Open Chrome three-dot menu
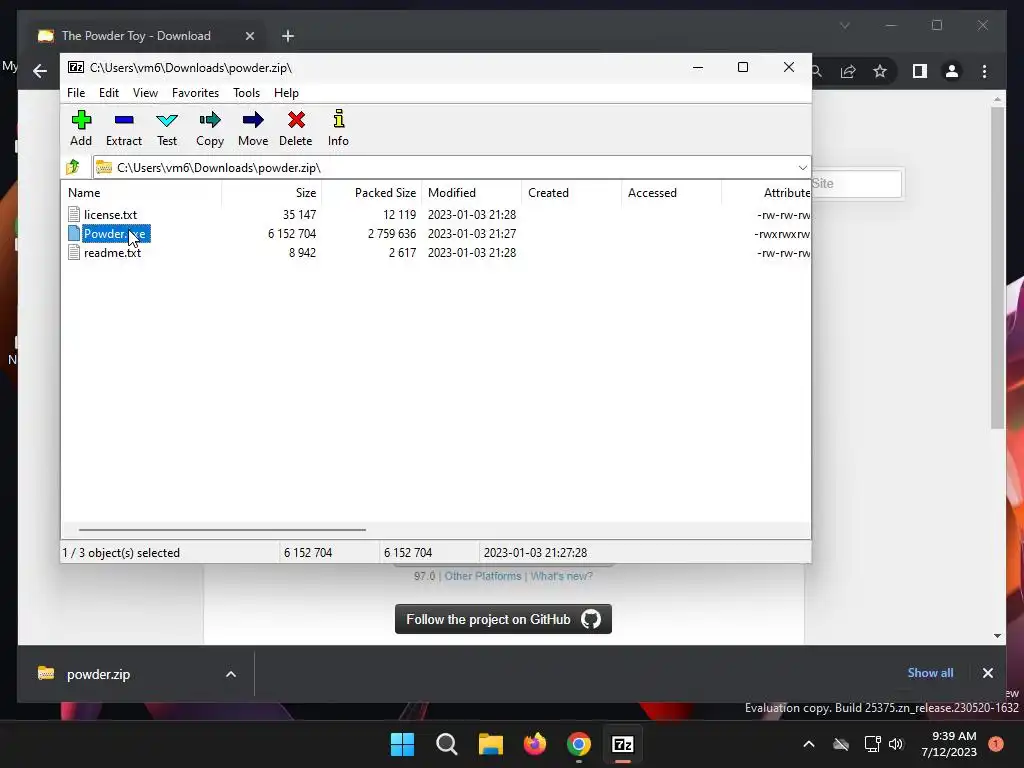Viewport: 1024px width, 768px height. pos(984,71)
